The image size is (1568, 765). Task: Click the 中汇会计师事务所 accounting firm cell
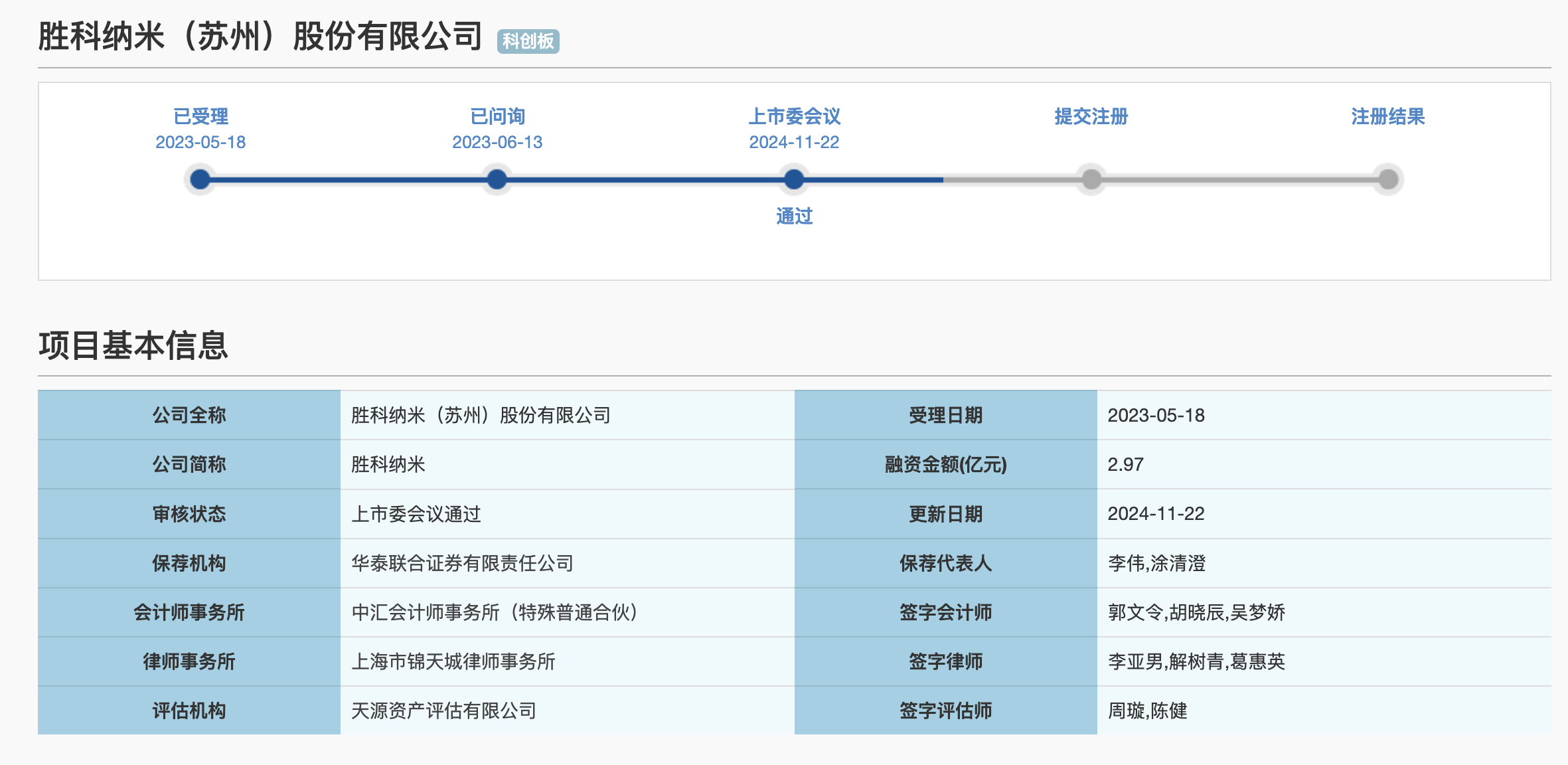(494, 612)
